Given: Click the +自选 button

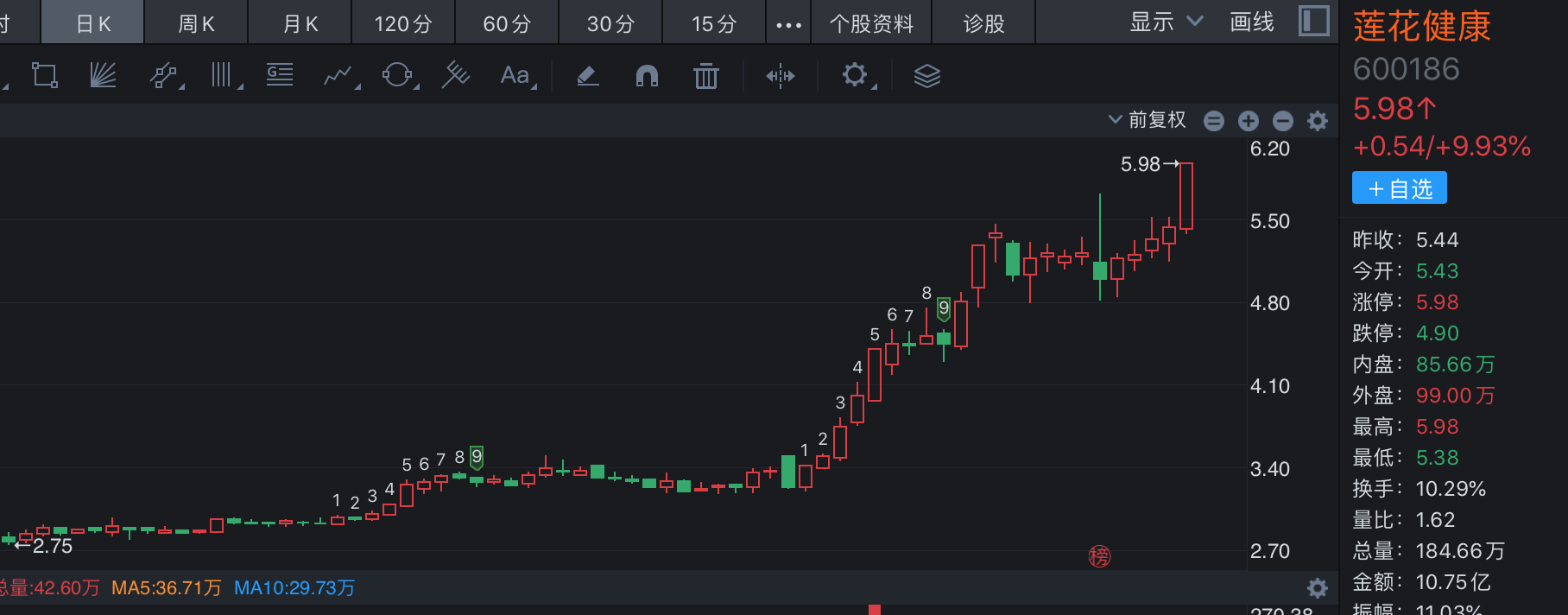Looking at the screenshot, I should click(1399, 188).
